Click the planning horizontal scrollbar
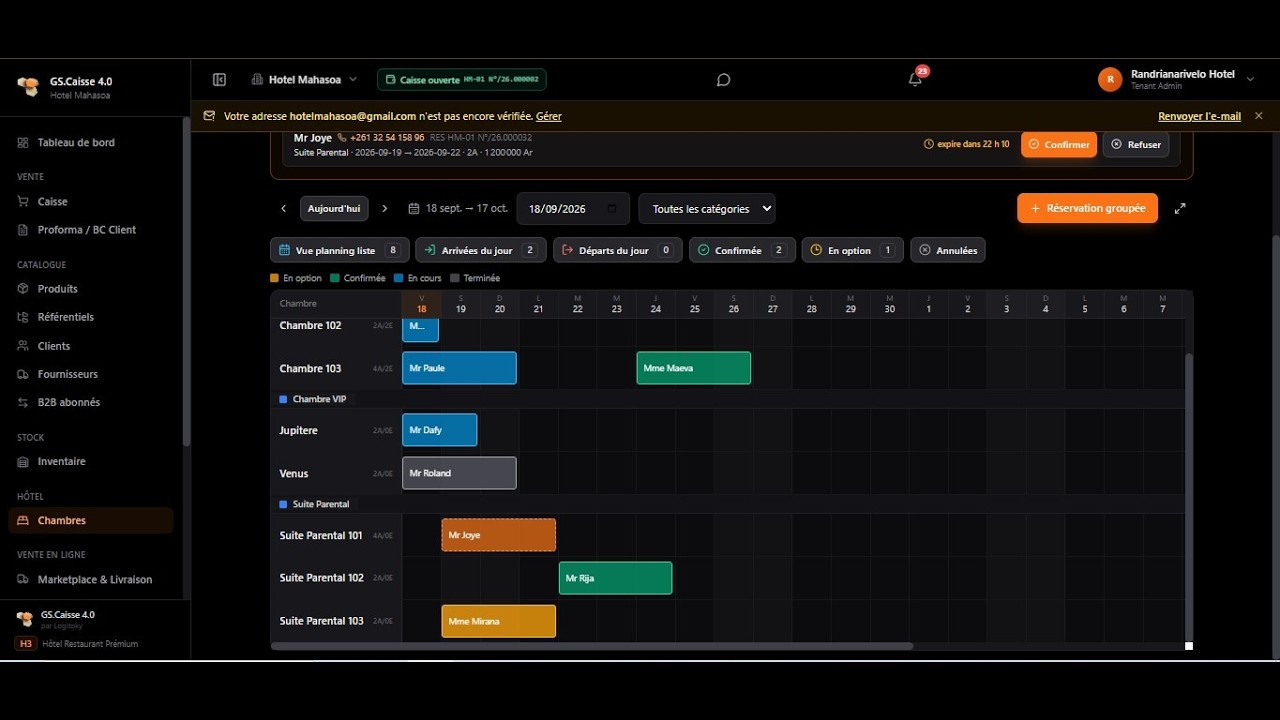The image size is (1280, 720). tap(592, 646)
